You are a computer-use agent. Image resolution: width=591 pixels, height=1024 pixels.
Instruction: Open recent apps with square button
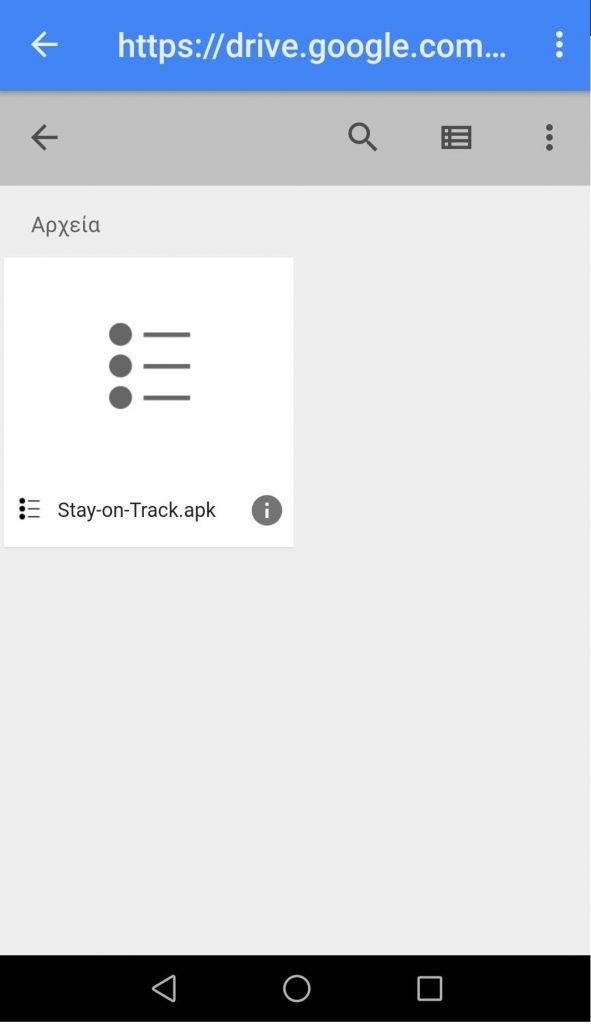click(x=429, y=988)
